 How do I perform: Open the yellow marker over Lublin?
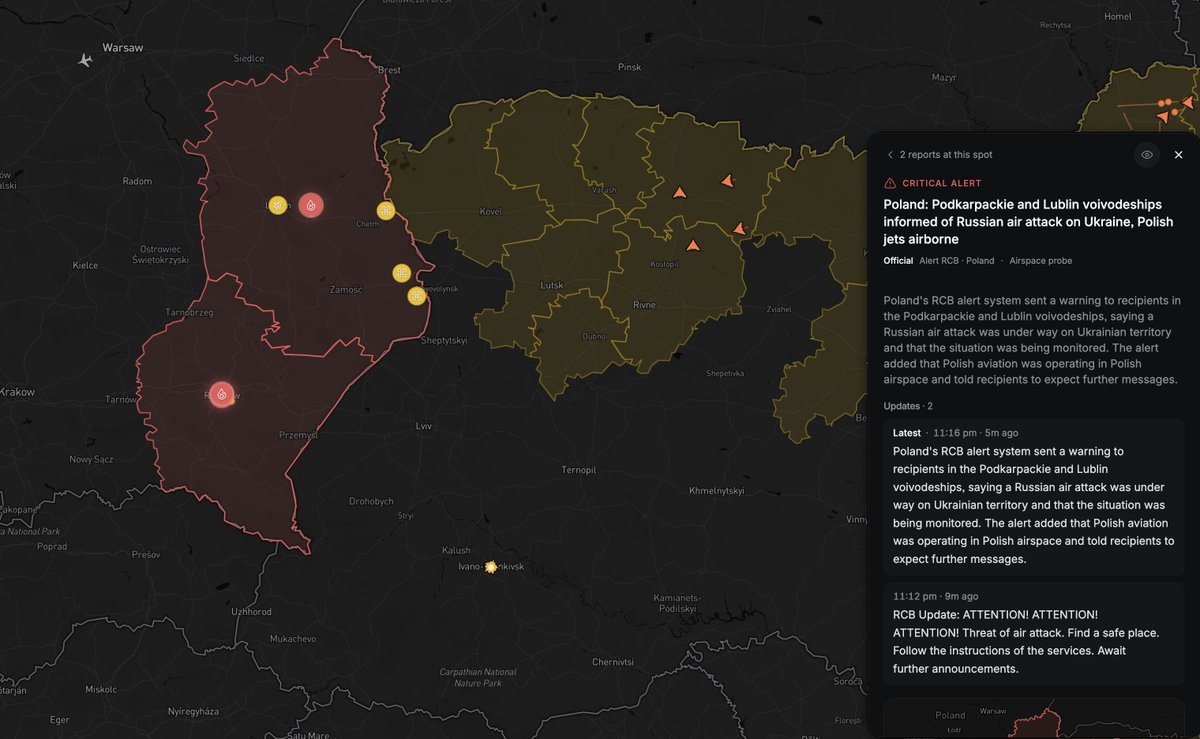coord(277,205)
